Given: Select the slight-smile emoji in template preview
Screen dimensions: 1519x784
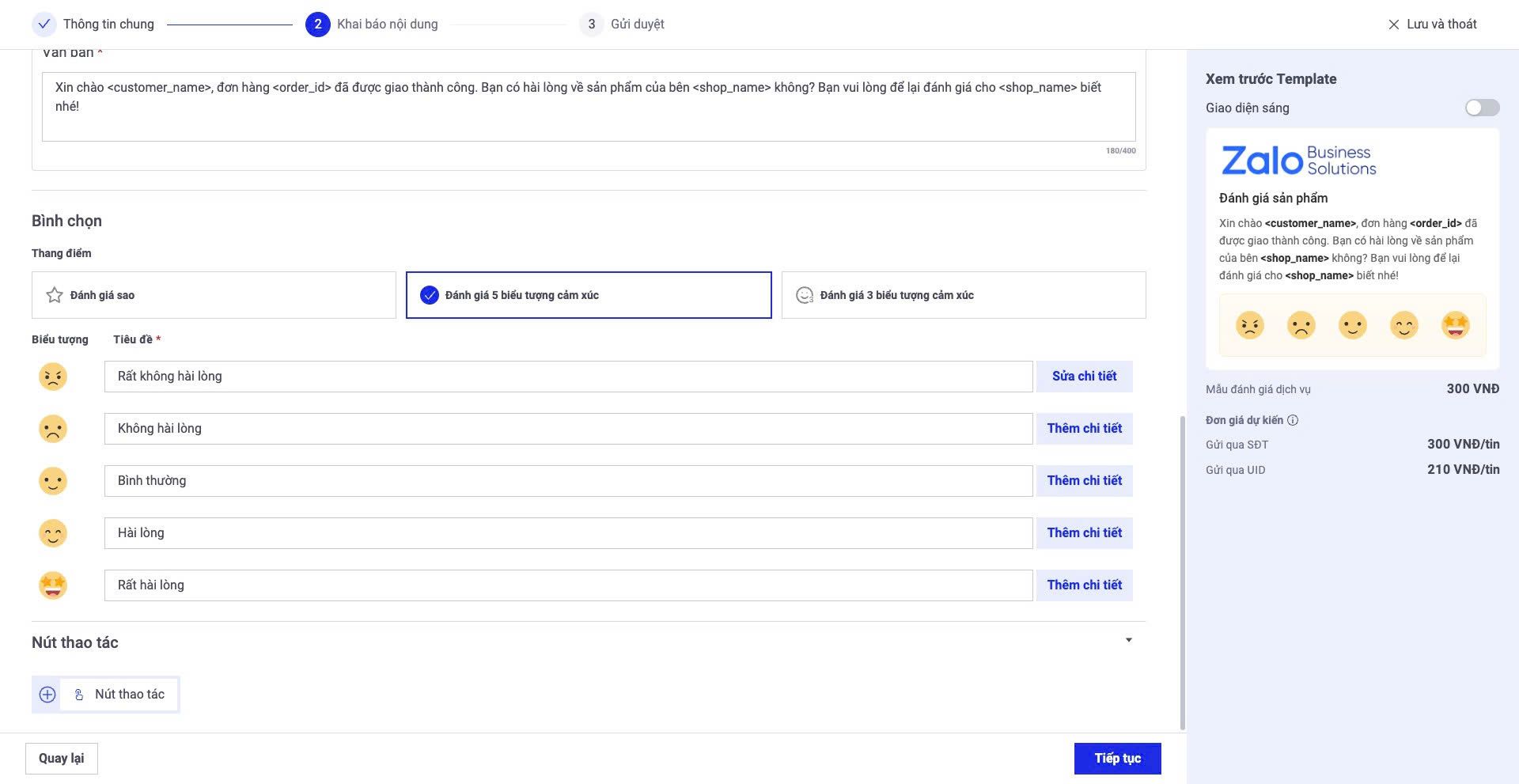Looking at the screenshot, I should coord(1353,325).
